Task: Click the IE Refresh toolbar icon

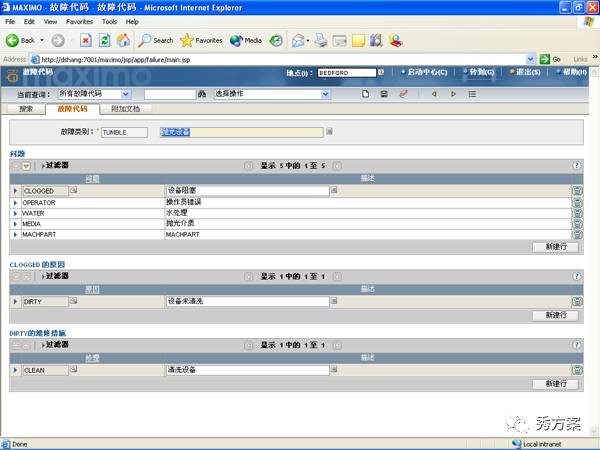Action: click(104, 41)
